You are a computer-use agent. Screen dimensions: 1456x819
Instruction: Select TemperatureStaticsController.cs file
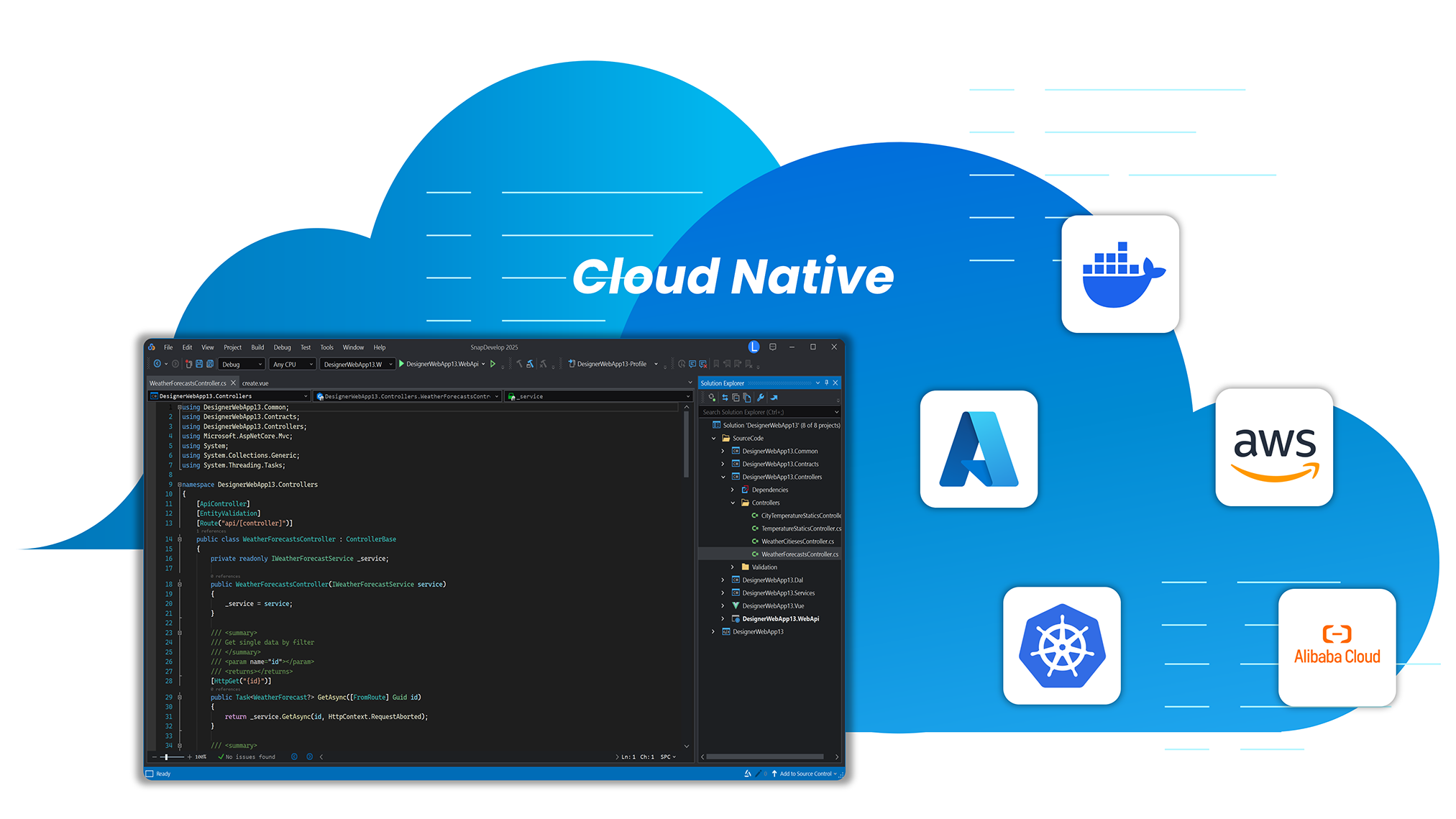click(x=796, y=529)
